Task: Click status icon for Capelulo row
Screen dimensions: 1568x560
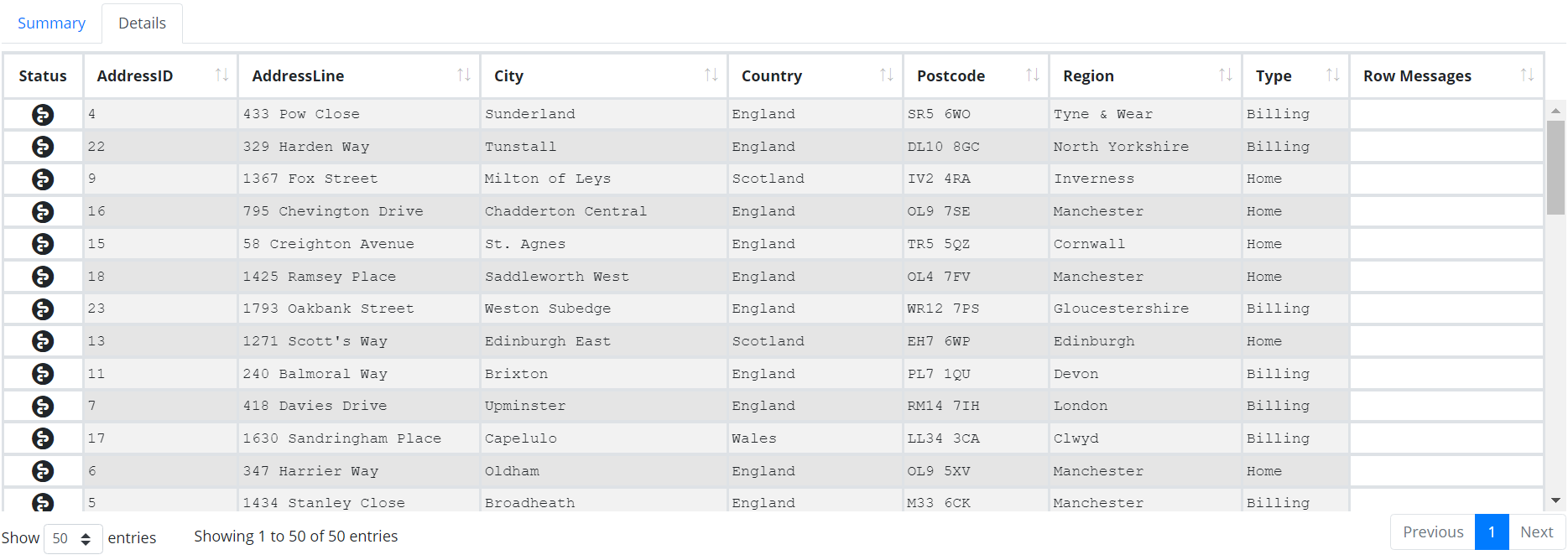Action: pos(43,438)
